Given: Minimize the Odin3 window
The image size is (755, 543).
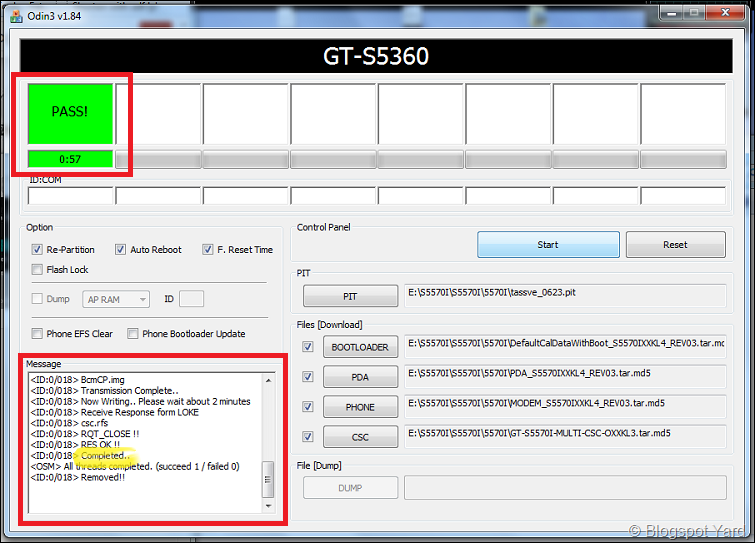Looking at the screenshot, I should pos(671,13).
